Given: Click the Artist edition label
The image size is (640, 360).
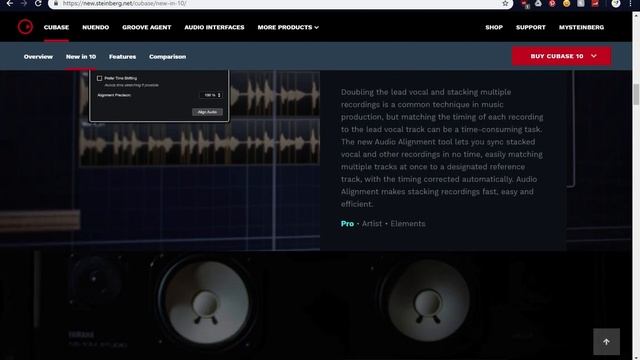Looking at the screenshot, I should tap(372, 224).
